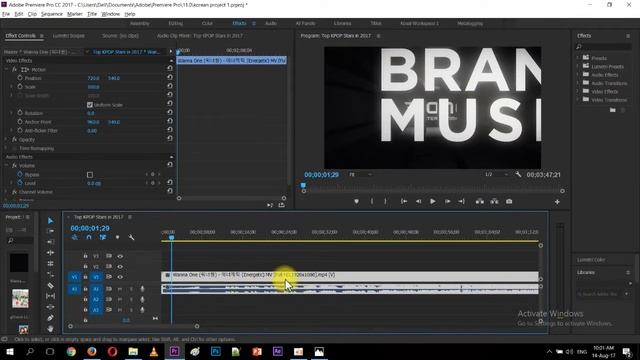Select the Rolling Edit tool

(x=51, y=253)
